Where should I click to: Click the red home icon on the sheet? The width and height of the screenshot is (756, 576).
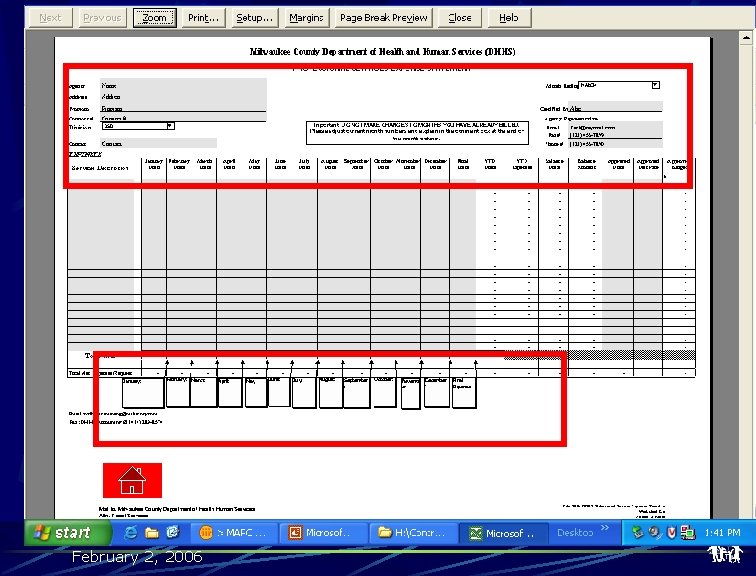click(132, 480)
